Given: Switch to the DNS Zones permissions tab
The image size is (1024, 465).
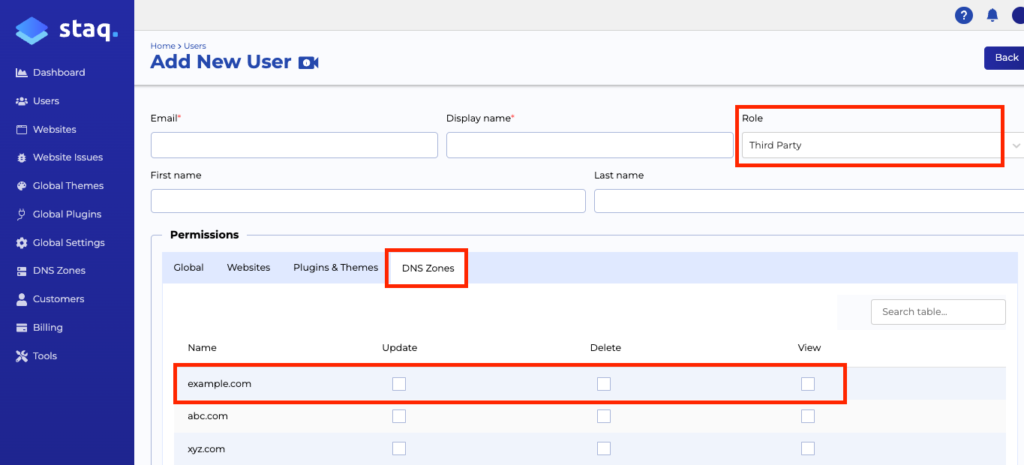Looking at the screenshot, I should tap(427, 268).
